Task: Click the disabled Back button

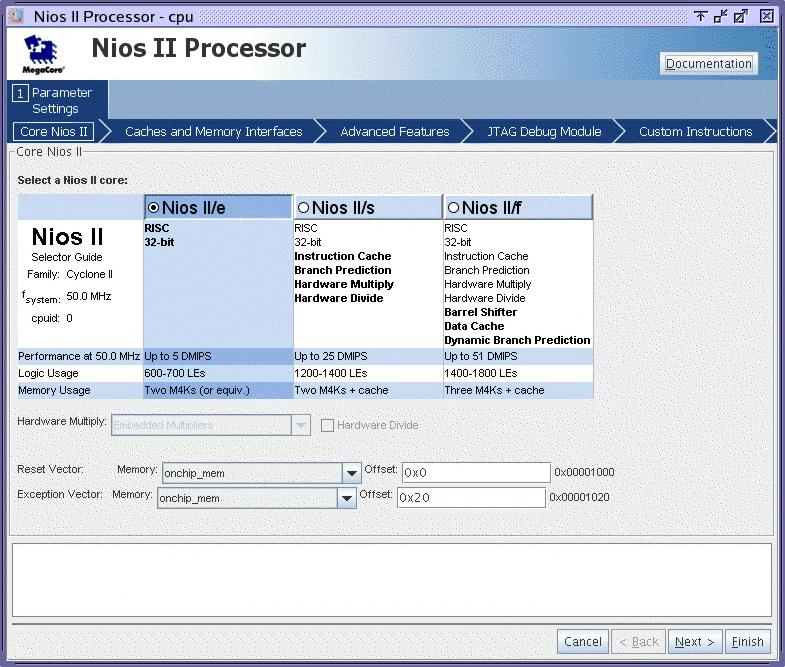Action: 638,641
